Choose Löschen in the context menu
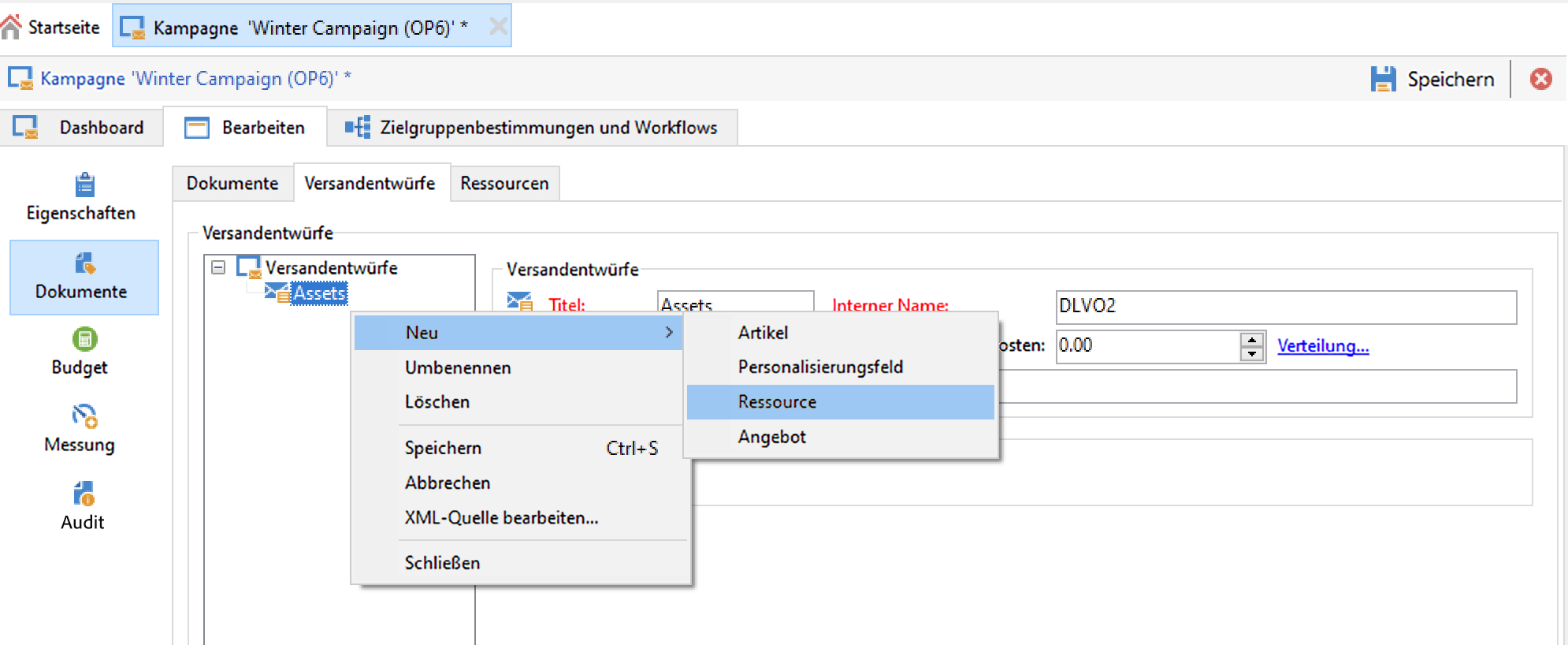Viewport: 1568px width, 645px height. 518,401
